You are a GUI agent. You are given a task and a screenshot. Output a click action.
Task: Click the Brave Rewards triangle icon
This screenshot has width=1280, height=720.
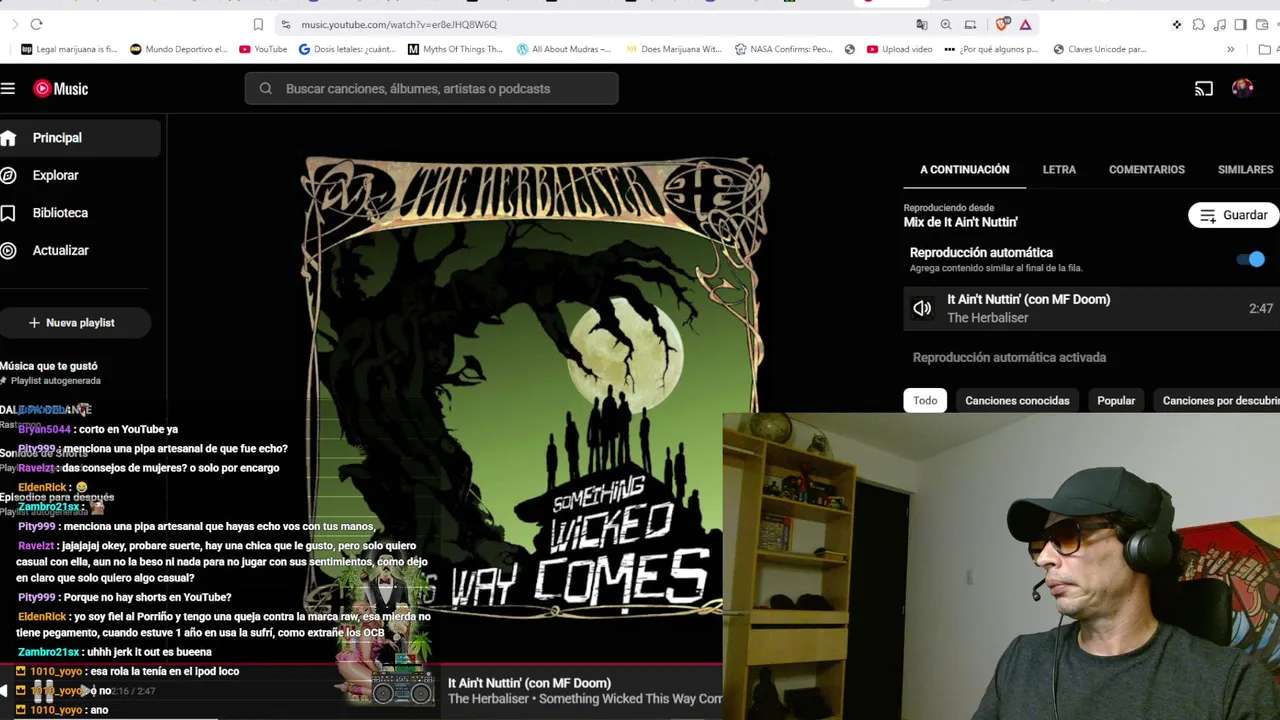(x=1025, y=24)
